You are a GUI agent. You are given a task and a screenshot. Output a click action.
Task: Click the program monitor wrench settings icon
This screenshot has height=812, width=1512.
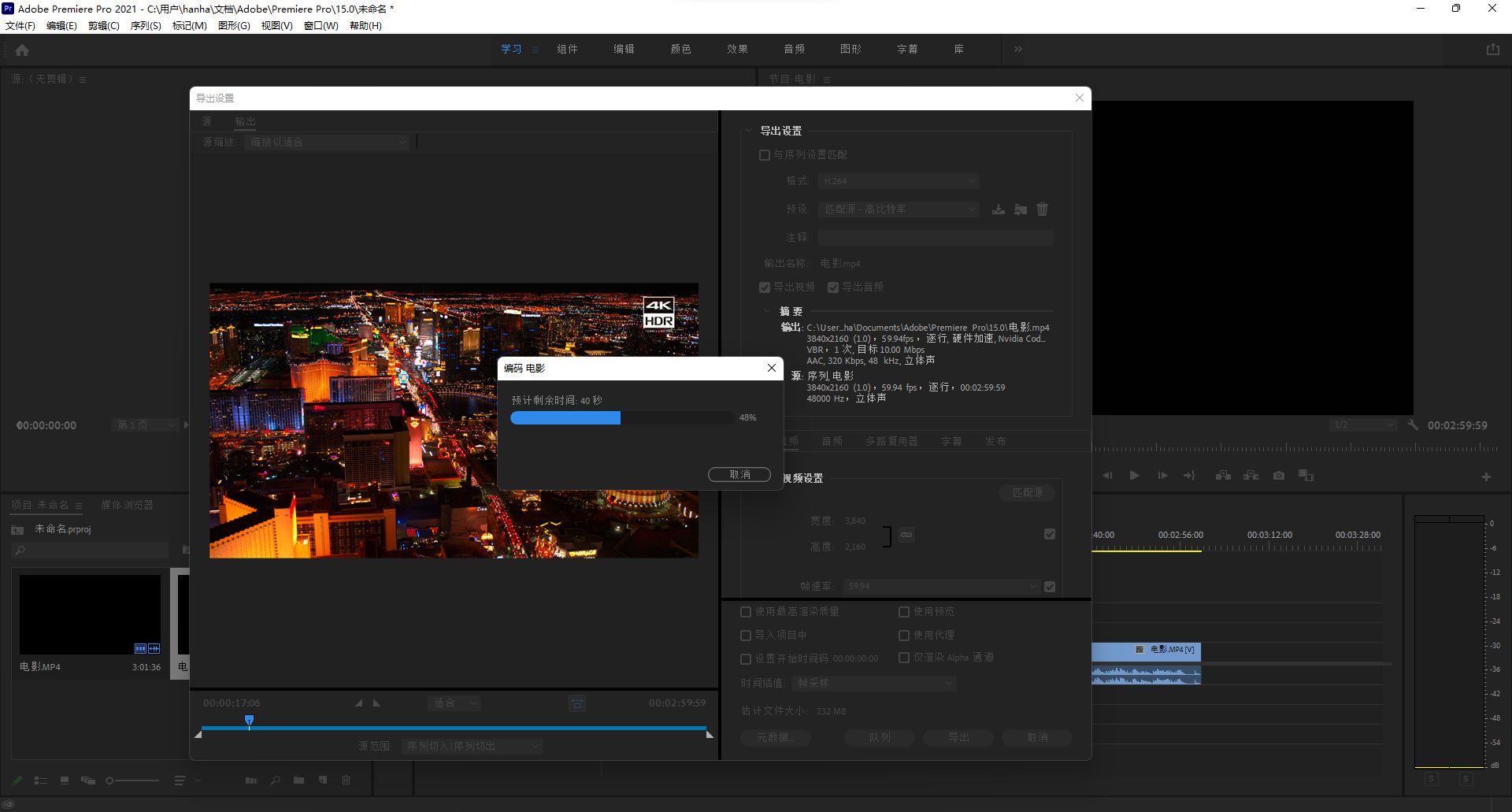pos(1413,425)
